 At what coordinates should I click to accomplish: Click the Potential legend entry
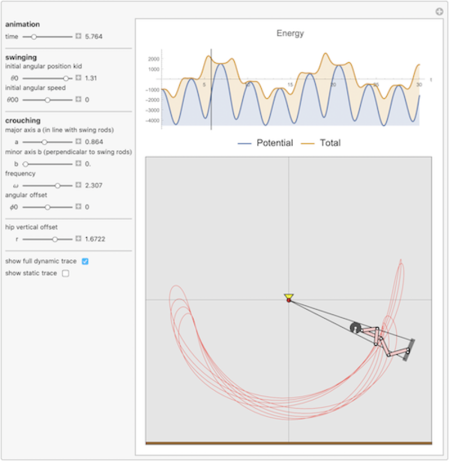coord(266,143)
